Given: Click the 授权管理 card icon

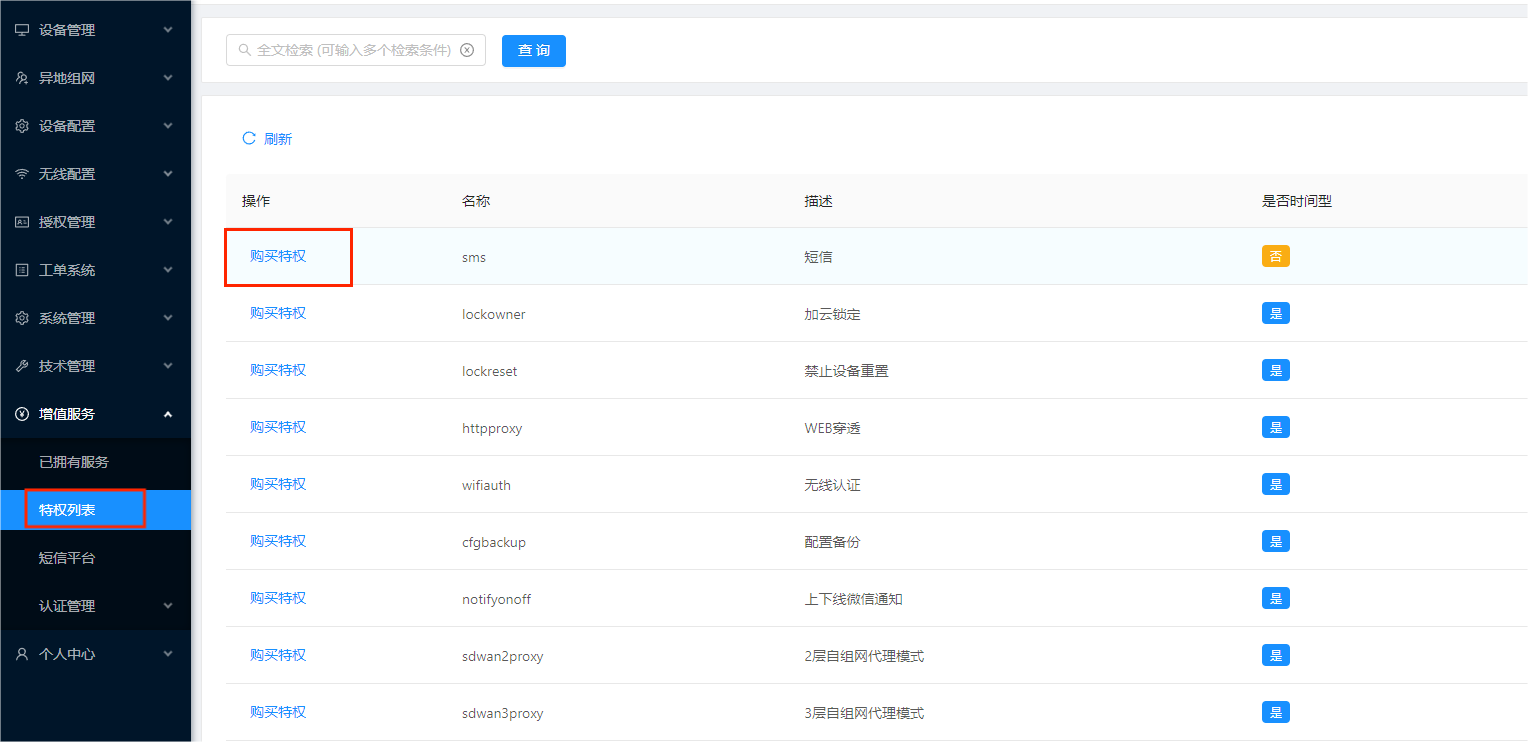Looking at the screenshot, I should click(x=22, y=222).
